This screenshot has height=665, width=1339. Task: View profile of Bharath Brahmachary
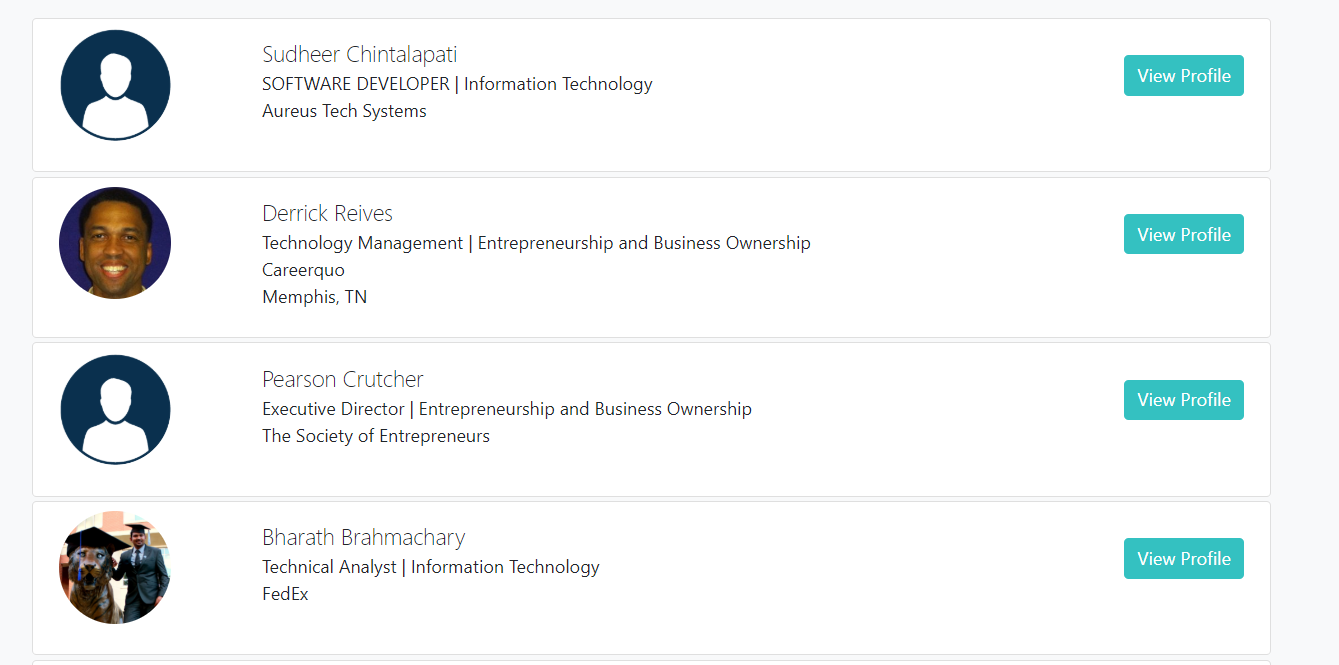pos(1184,559)
